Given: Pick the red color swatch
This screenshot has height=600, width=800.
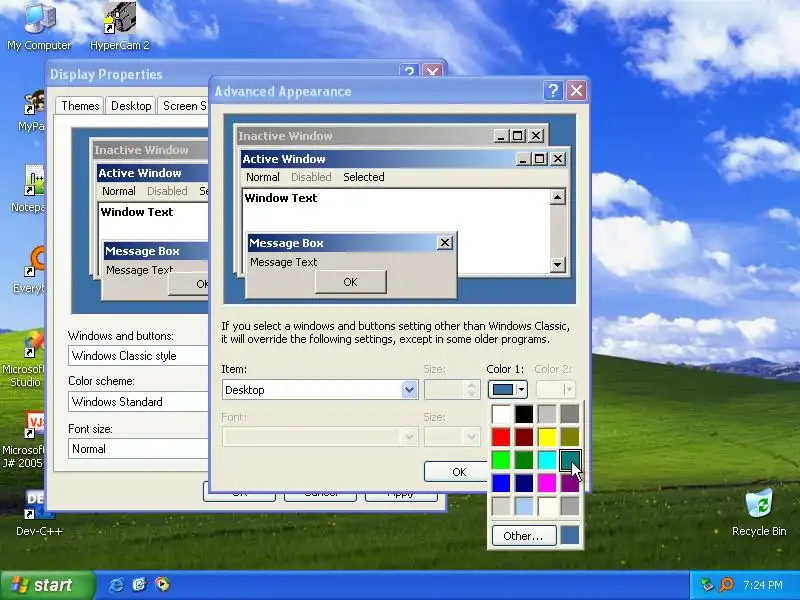Looking at the screenshot, I should point(501,437).
